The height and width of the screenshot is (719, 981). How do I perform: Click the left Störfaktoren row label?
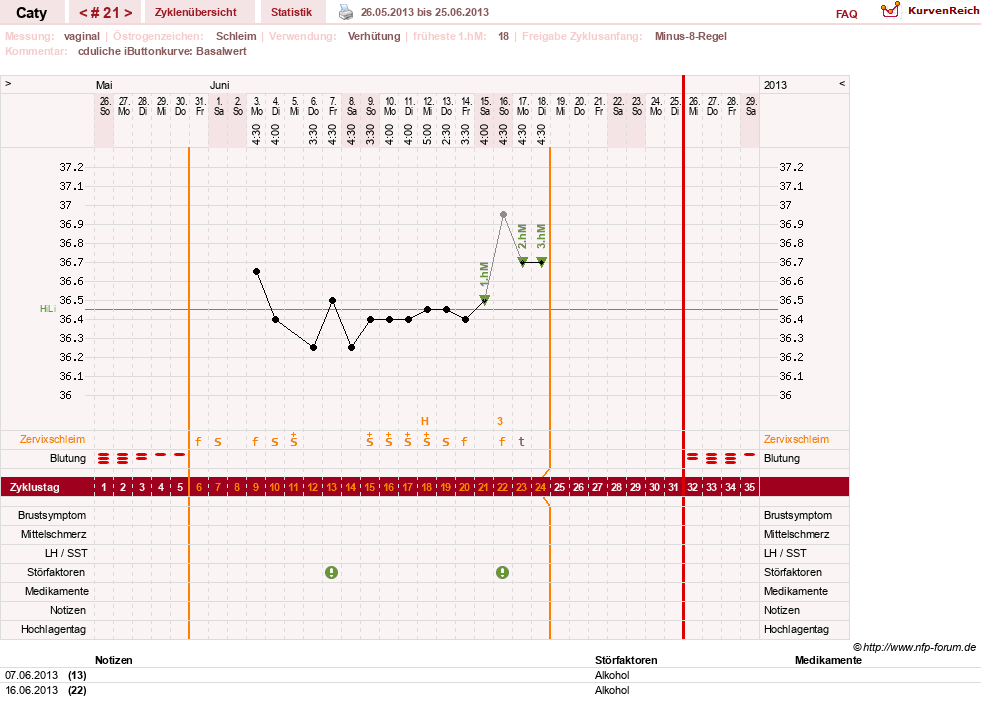(x=56, y=572)
